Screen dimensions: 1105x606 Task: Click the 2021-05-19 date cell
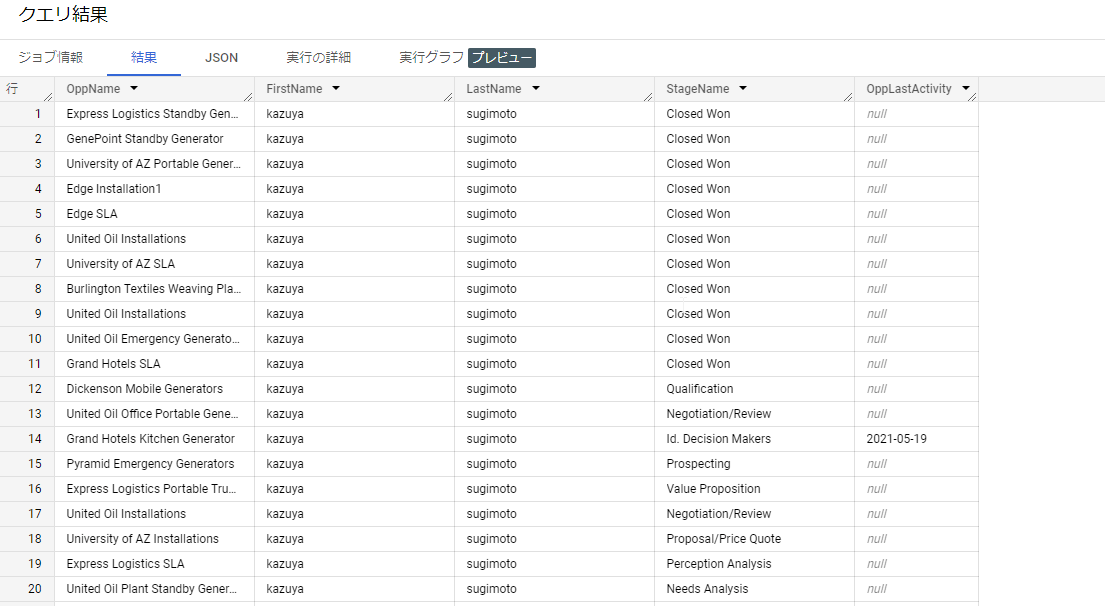[x=896, y=439]
